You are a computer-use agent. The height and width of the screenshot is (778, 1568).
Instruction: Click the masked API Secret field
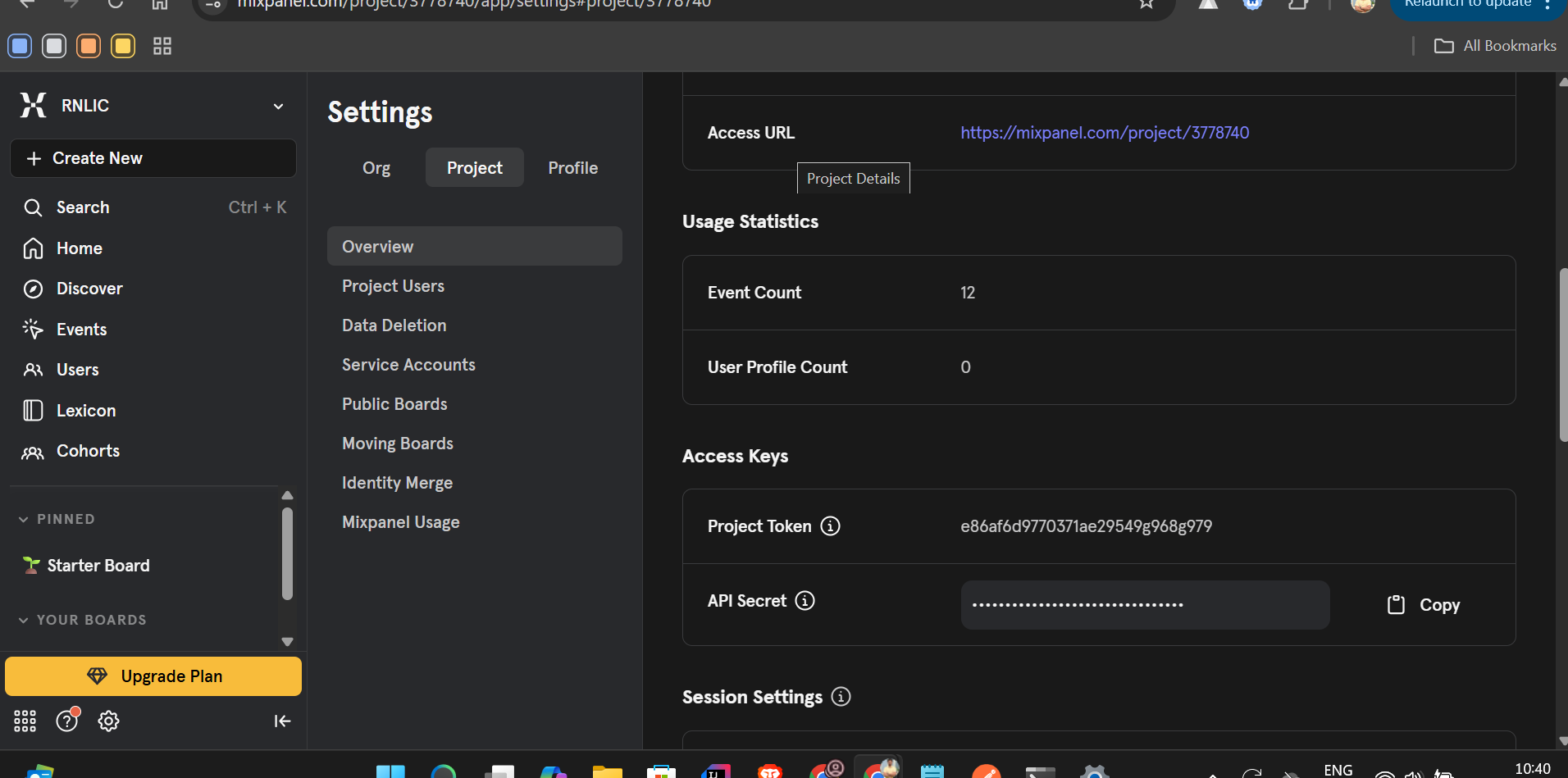click(1145, 605)
